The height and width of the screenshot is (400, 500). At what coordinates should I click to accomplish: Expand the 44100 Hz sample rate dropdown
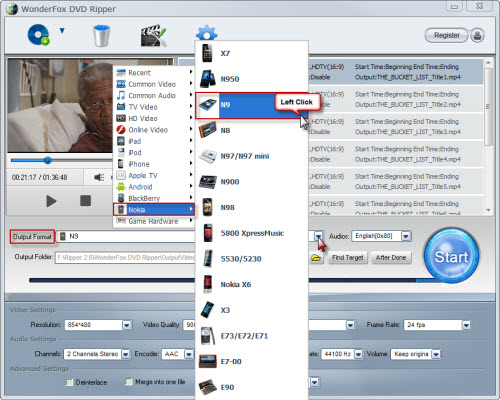[358, 354]
